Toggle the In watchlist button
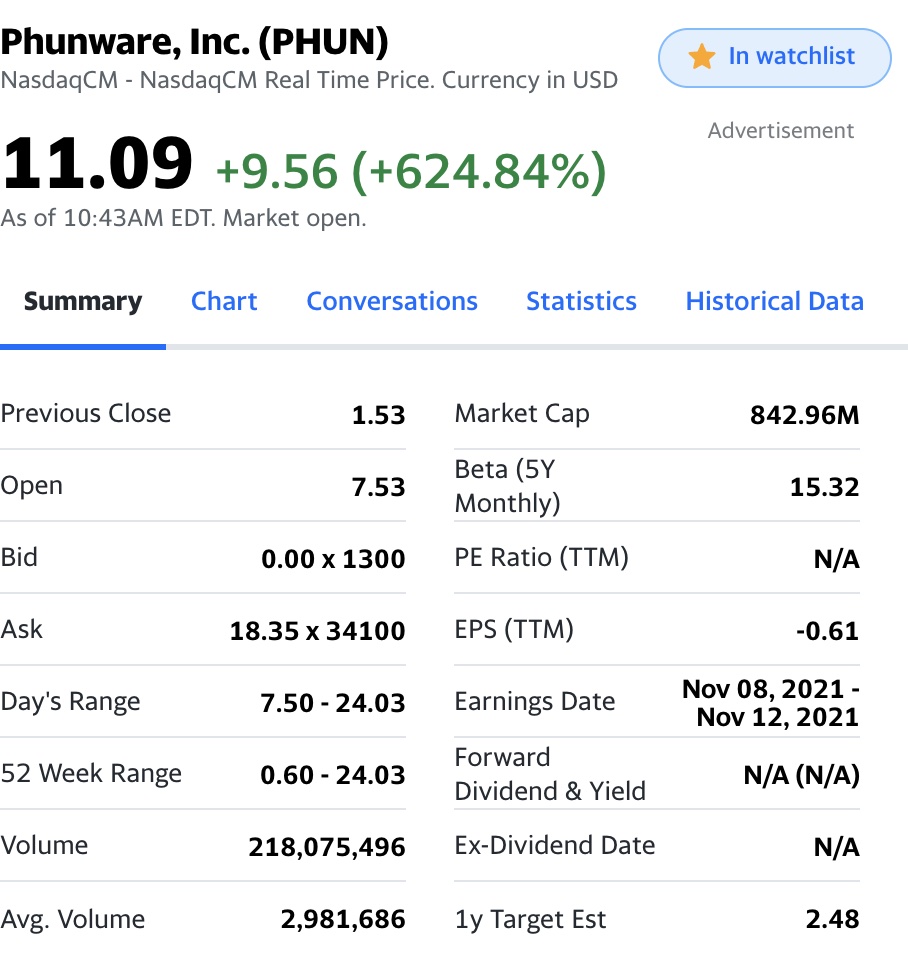Screen dimensions: 908x976 click(775, 57)
